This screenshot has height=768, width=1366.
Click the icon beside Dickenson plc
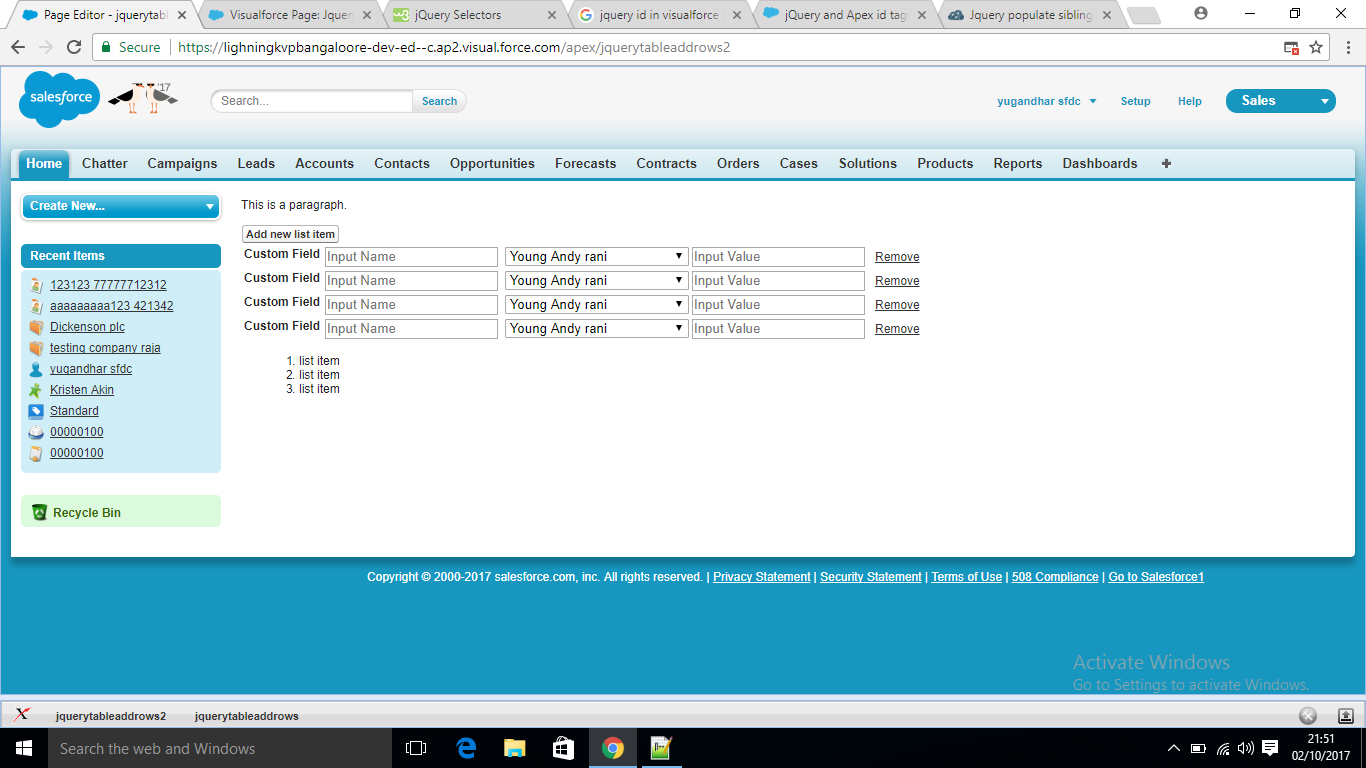click(x=37, y=327)
